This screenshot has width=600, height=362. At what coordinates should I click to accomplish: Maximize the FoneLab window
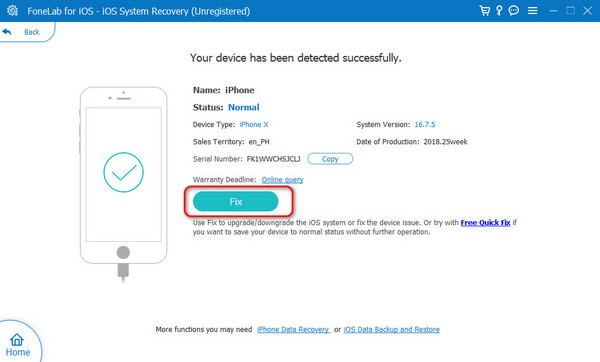(570, 11)
